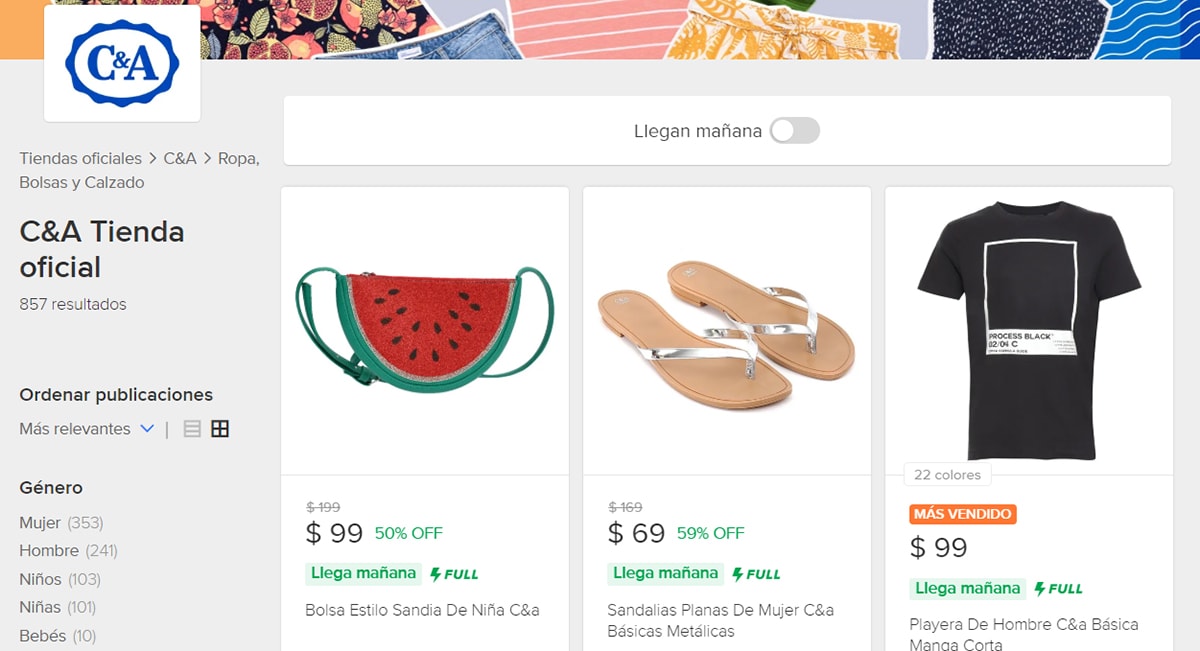Open the Más relevantes sort dropdown
Image resolution: width=1200 pixels, height=651 pixels.
point(75,429)
